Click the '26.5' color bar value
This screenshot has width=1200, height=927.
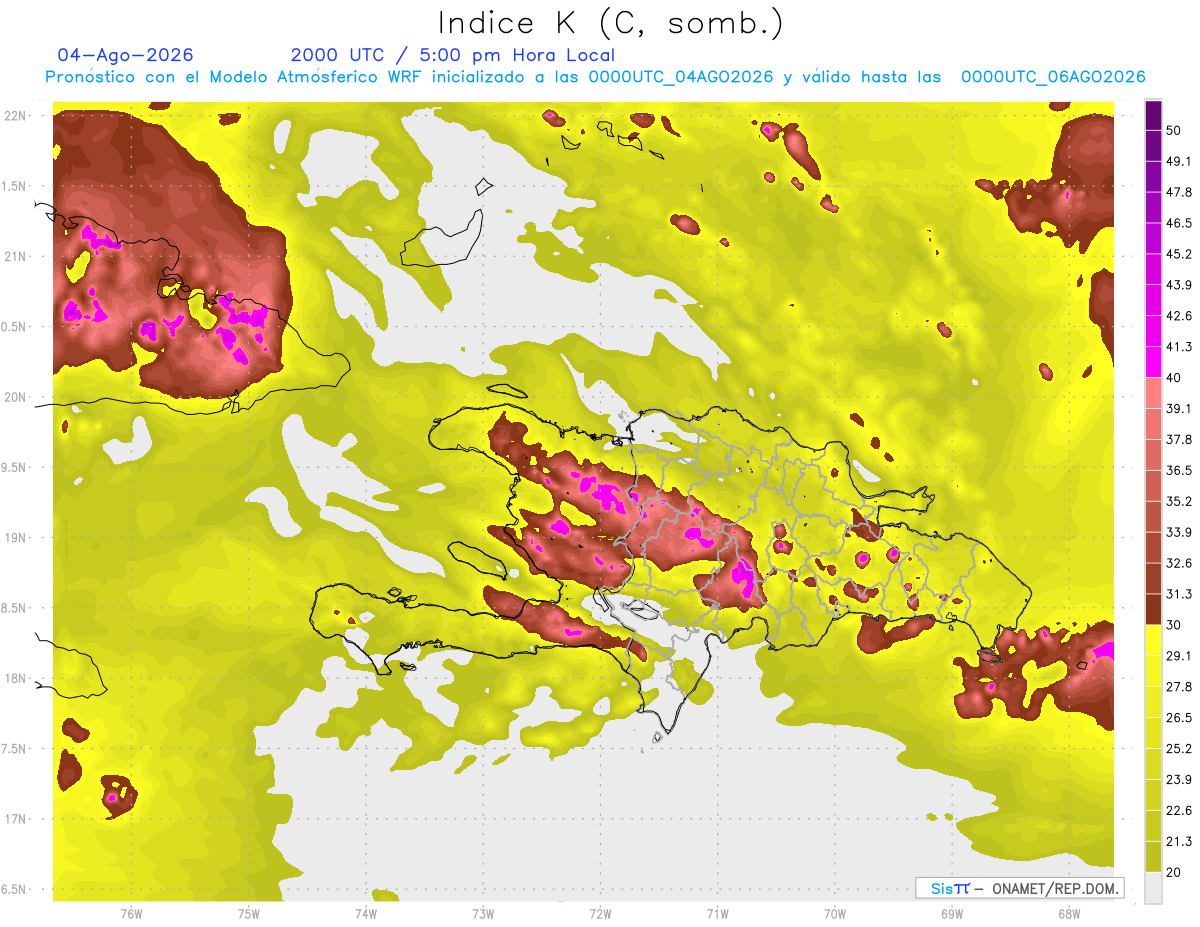(1179, 718)
